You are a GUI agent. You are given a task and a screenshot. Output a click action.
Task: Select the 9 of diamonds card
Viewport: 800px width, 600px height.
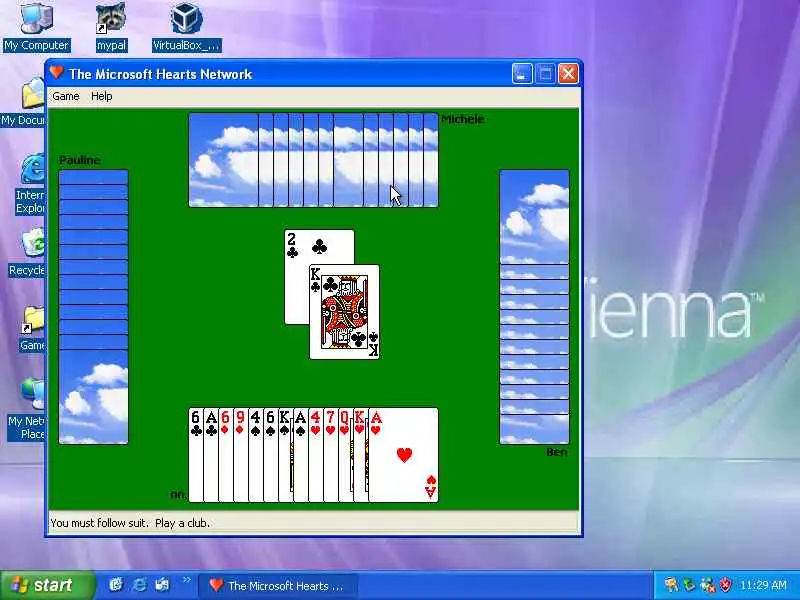coord(240,455)
